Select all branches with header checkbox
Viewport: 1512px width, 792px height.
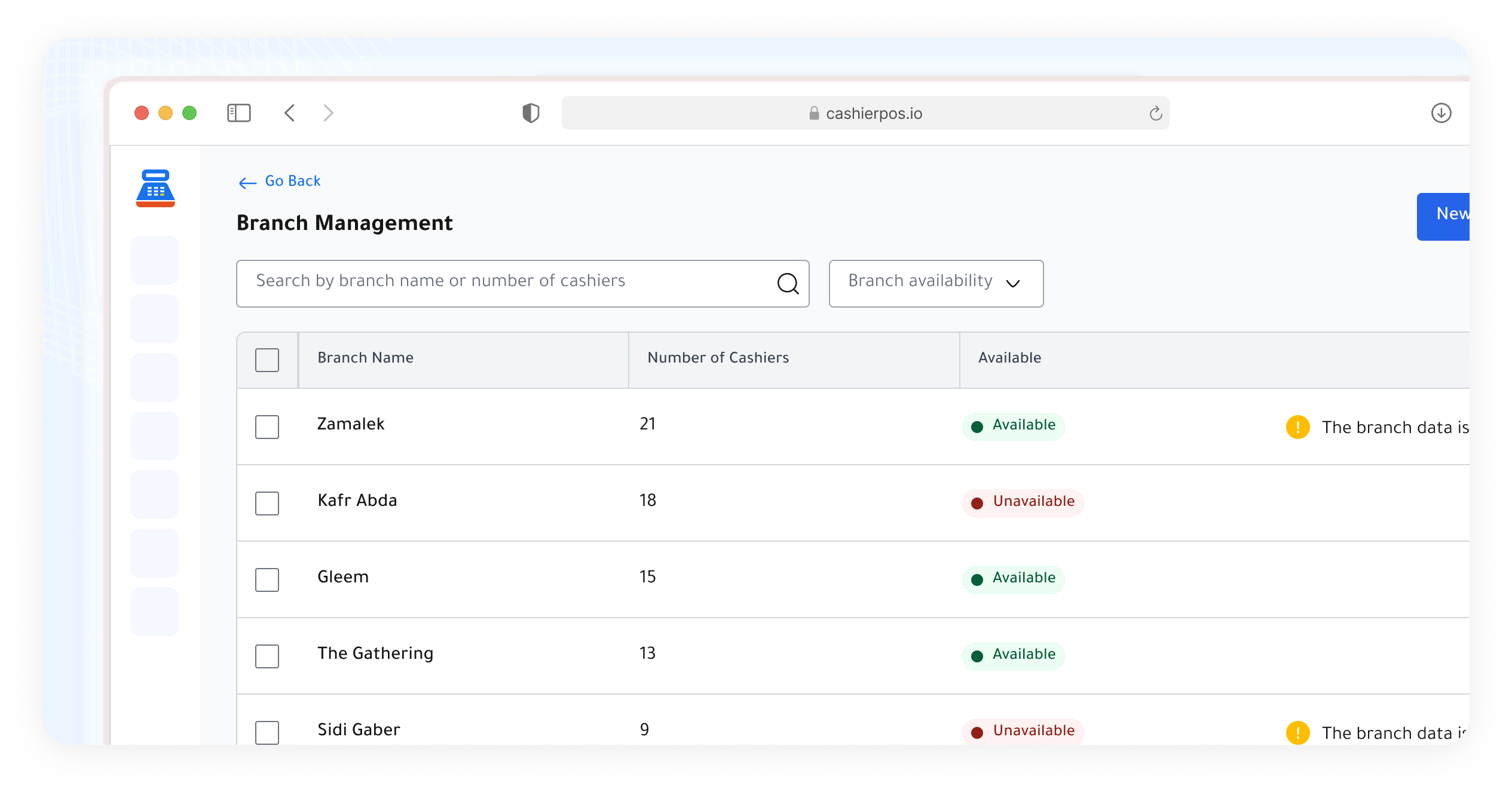267,360
